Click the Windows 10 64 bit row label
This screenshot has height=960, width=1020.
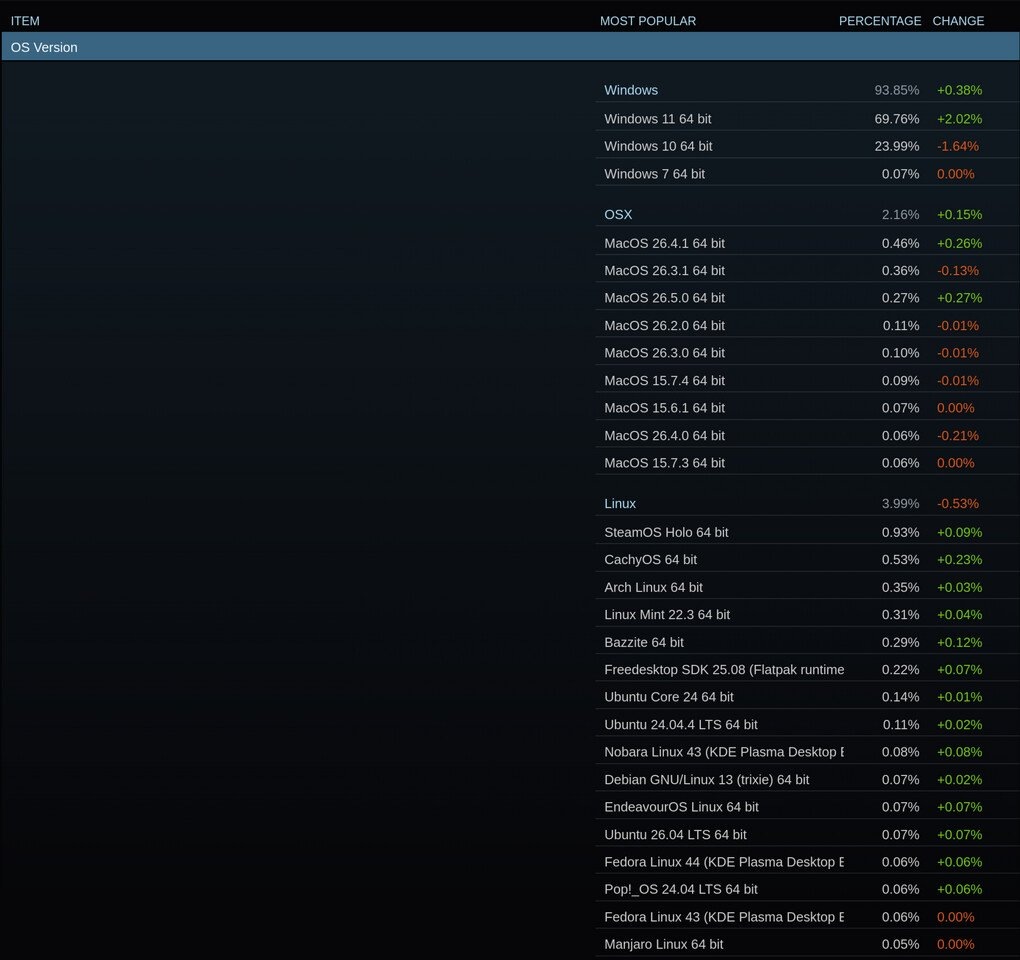[x=658, y=146]
